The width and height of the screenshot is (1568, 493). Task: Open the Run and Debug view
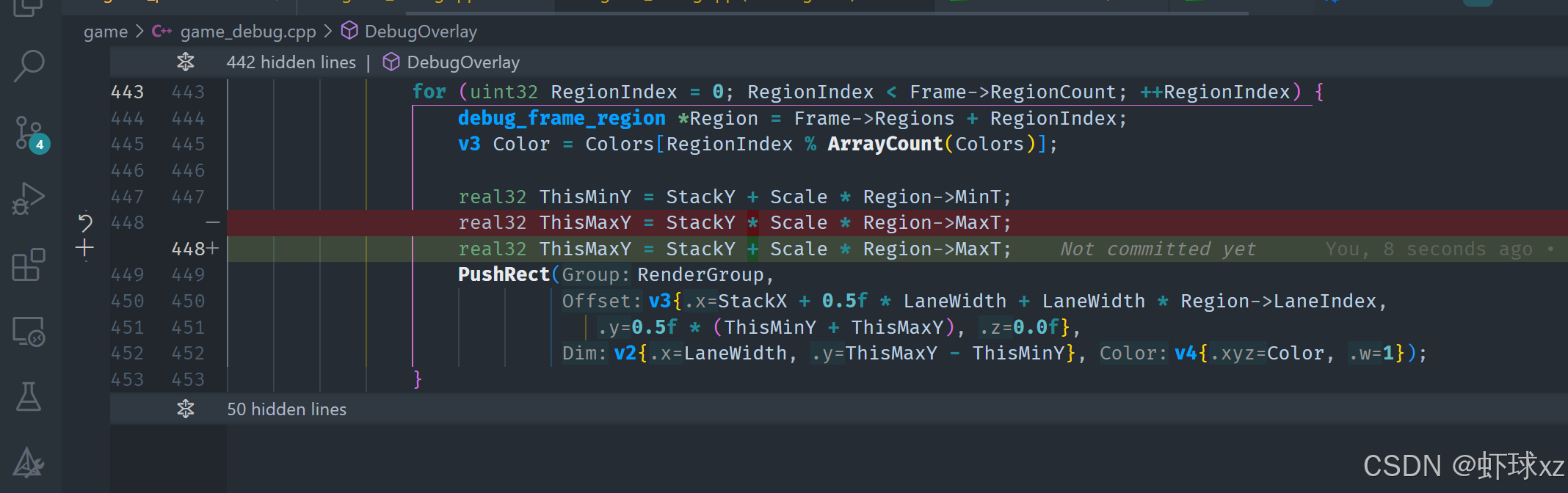pos(29,199)
